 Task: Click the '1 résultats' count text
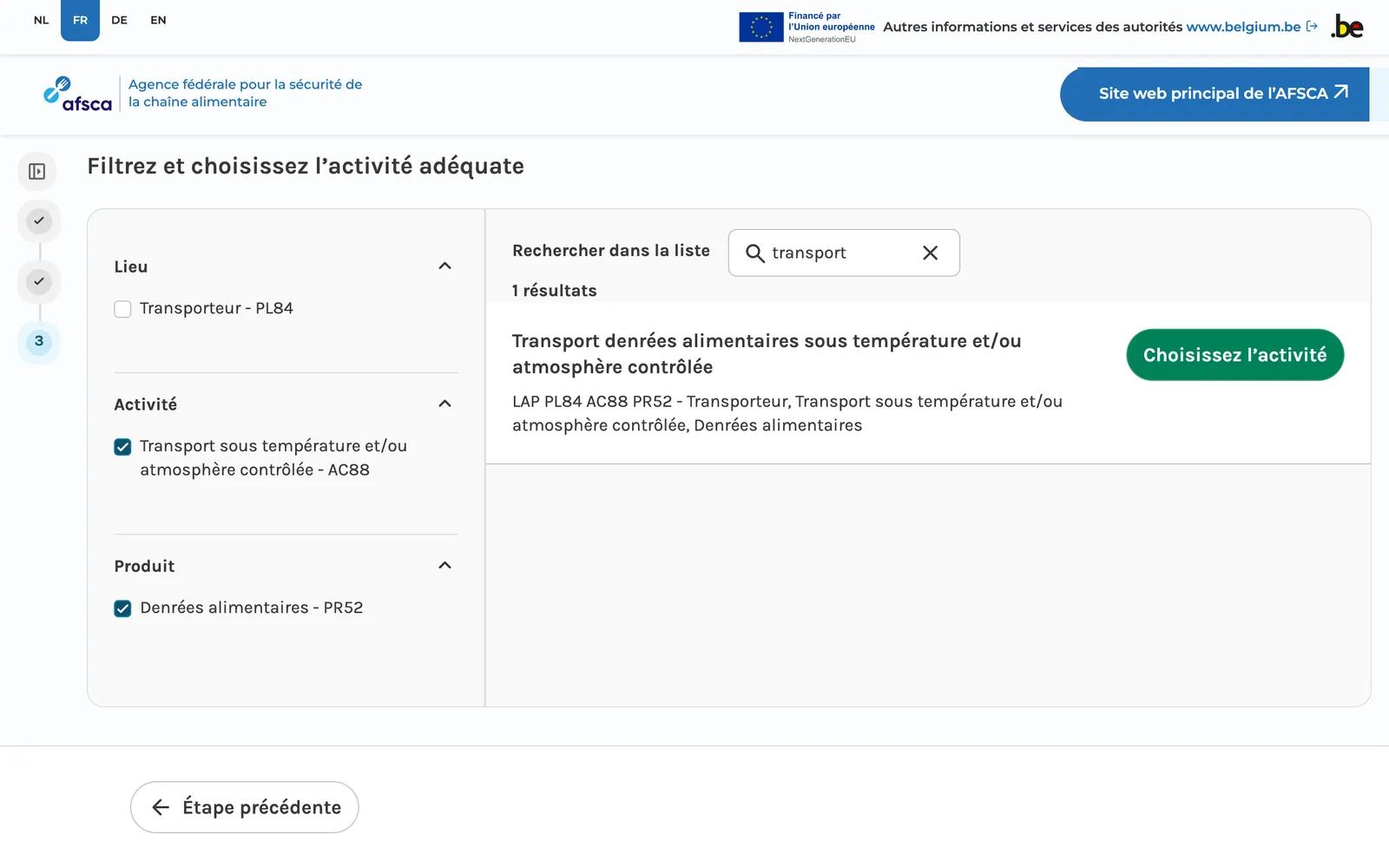click(554, 291)
